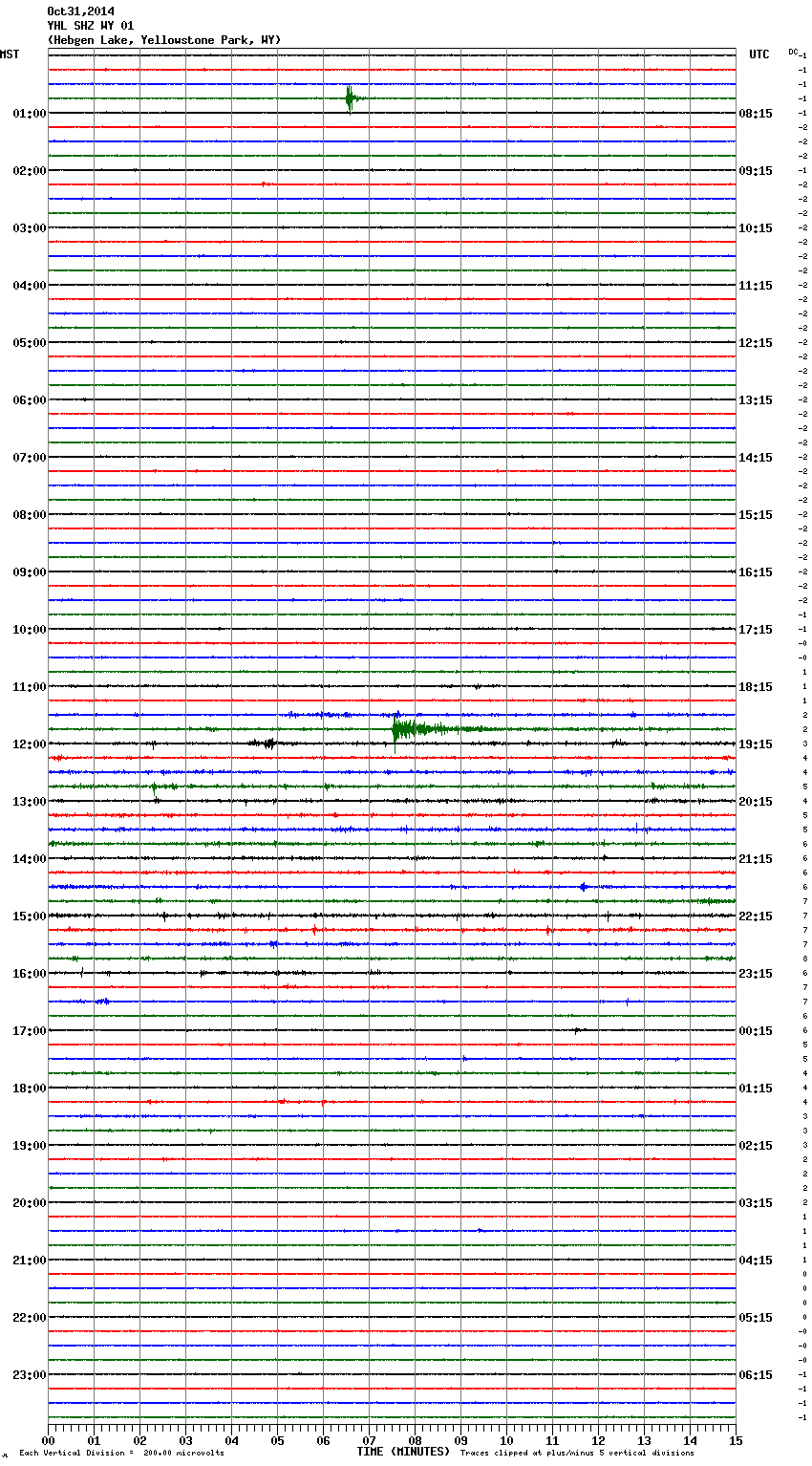This screenshot has width=812, height=1466.
Task: Click the 10:15 UTC time label
Action: click(x=756, y=228)
